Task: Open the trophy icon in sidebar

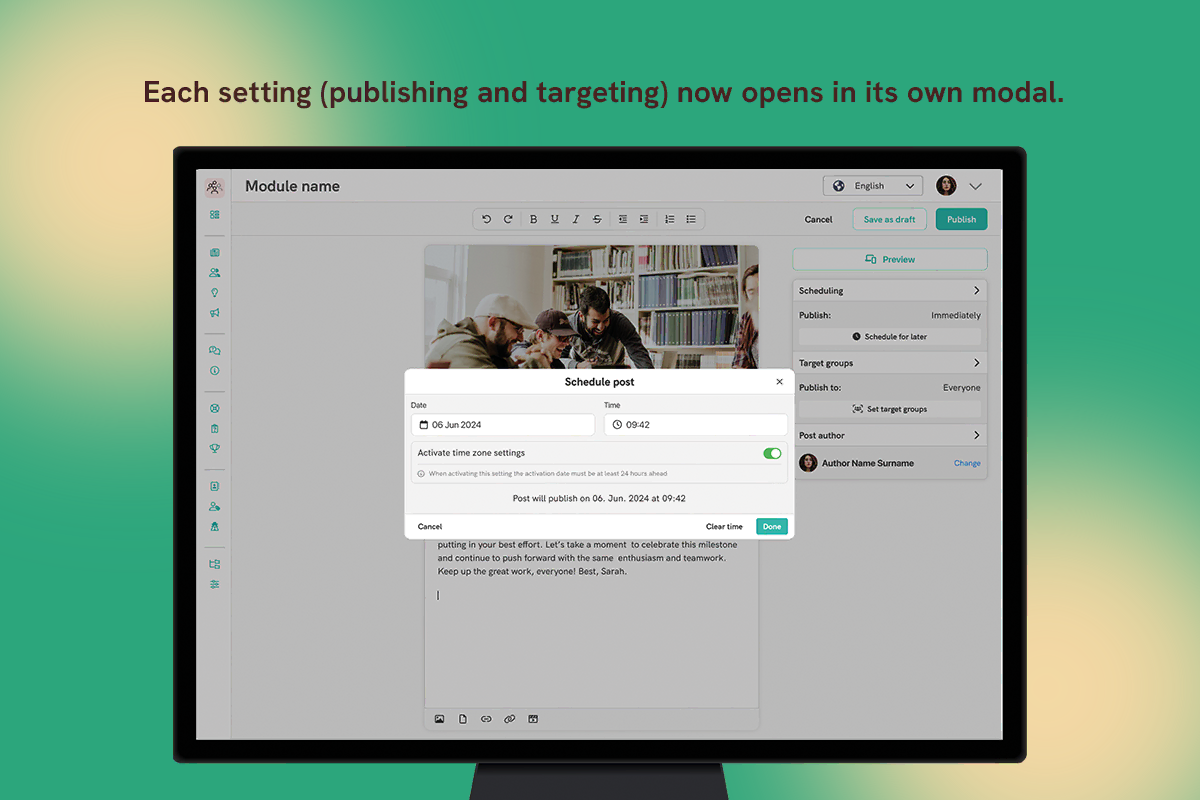Action: click(214, 448)
